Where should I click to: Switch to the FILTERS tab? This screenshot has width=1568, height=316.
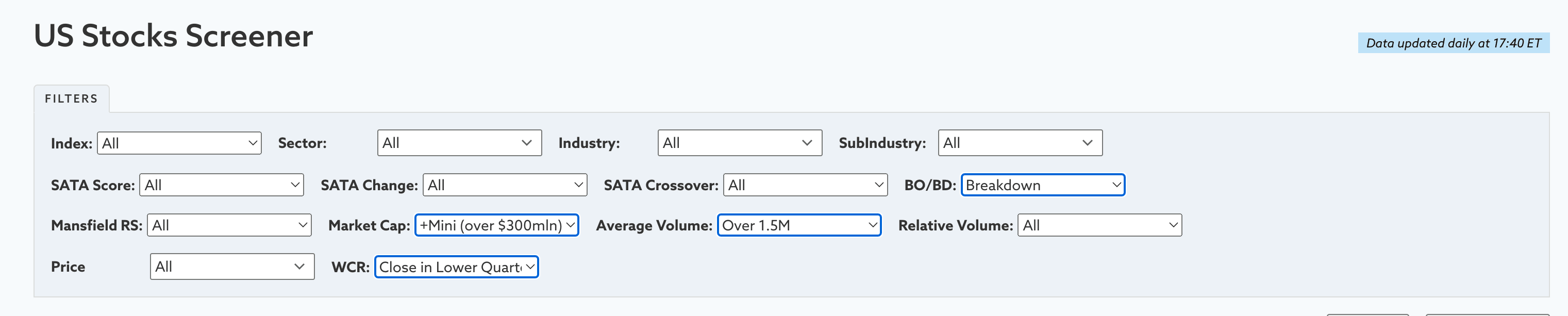pyautogui.click(x=71, y=98)
